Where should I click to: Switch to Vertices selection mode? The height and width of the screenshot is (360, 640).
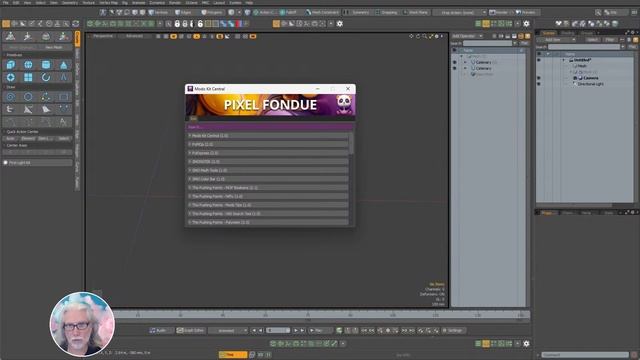(x=159, y=13)
